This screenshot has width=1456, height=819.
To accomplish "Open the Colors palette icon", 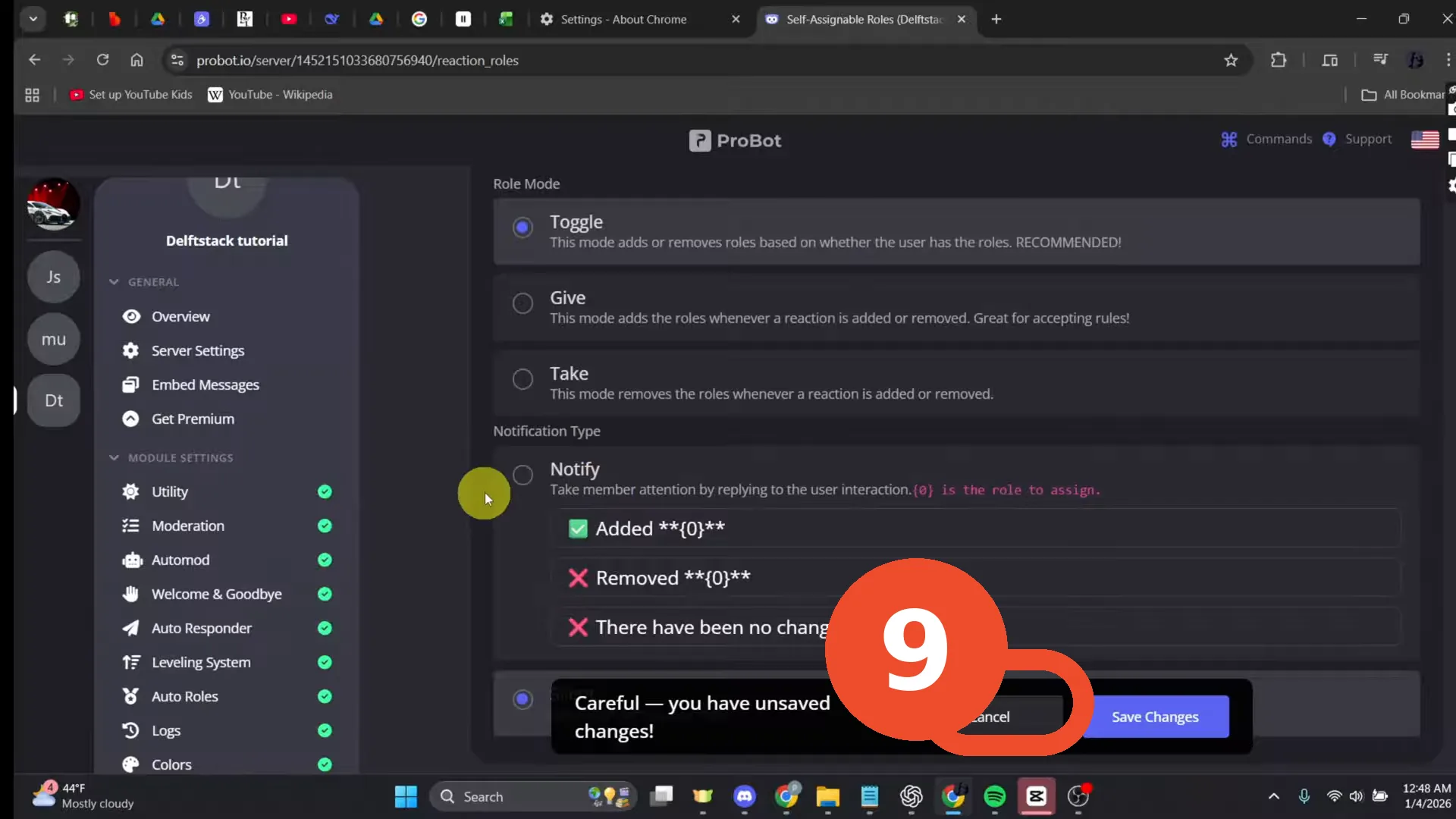I will pyautogui.click(x=131, y=764).
